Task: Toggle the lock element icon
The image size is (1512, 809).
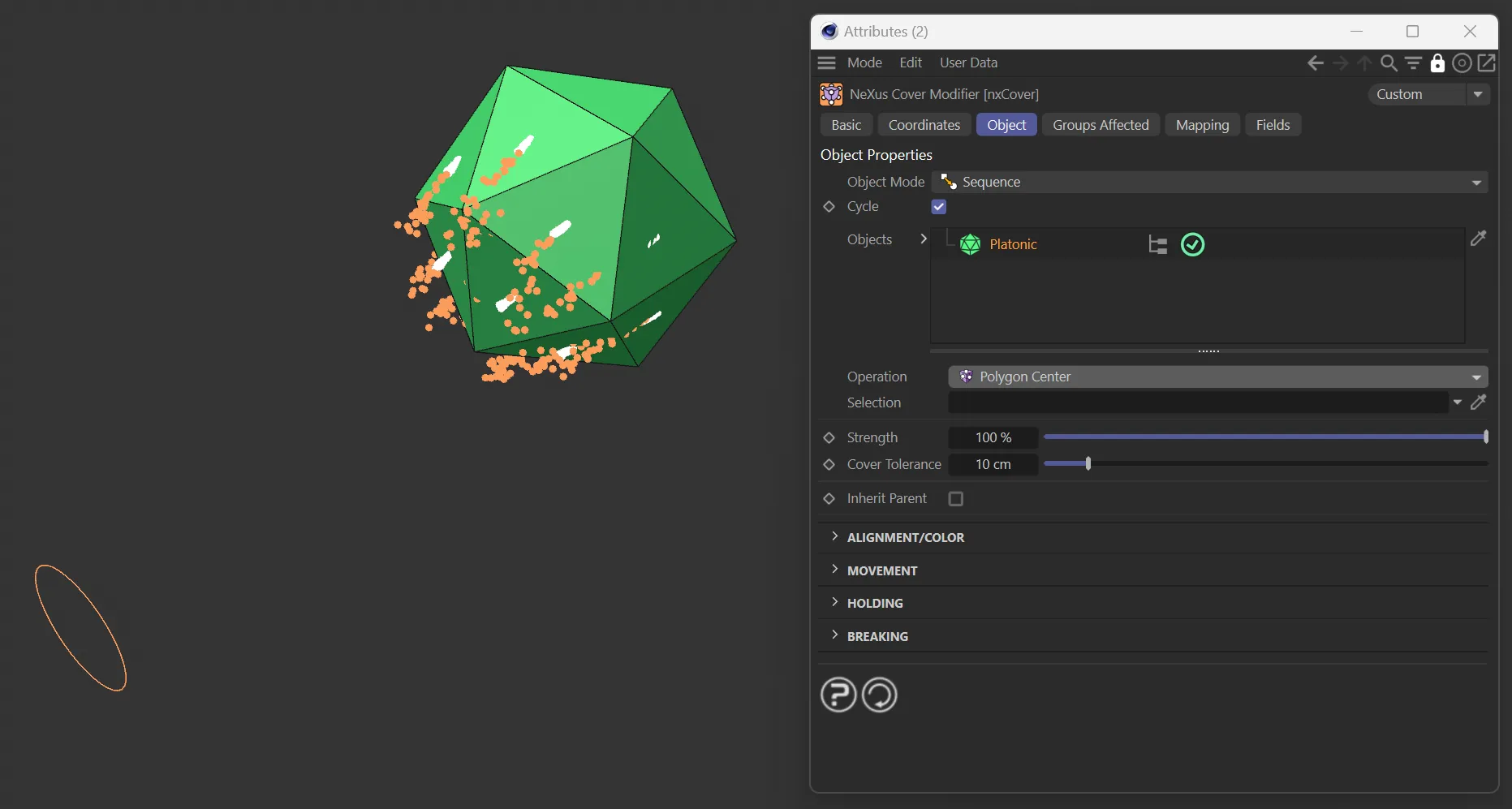Action: coord(1437,63)
